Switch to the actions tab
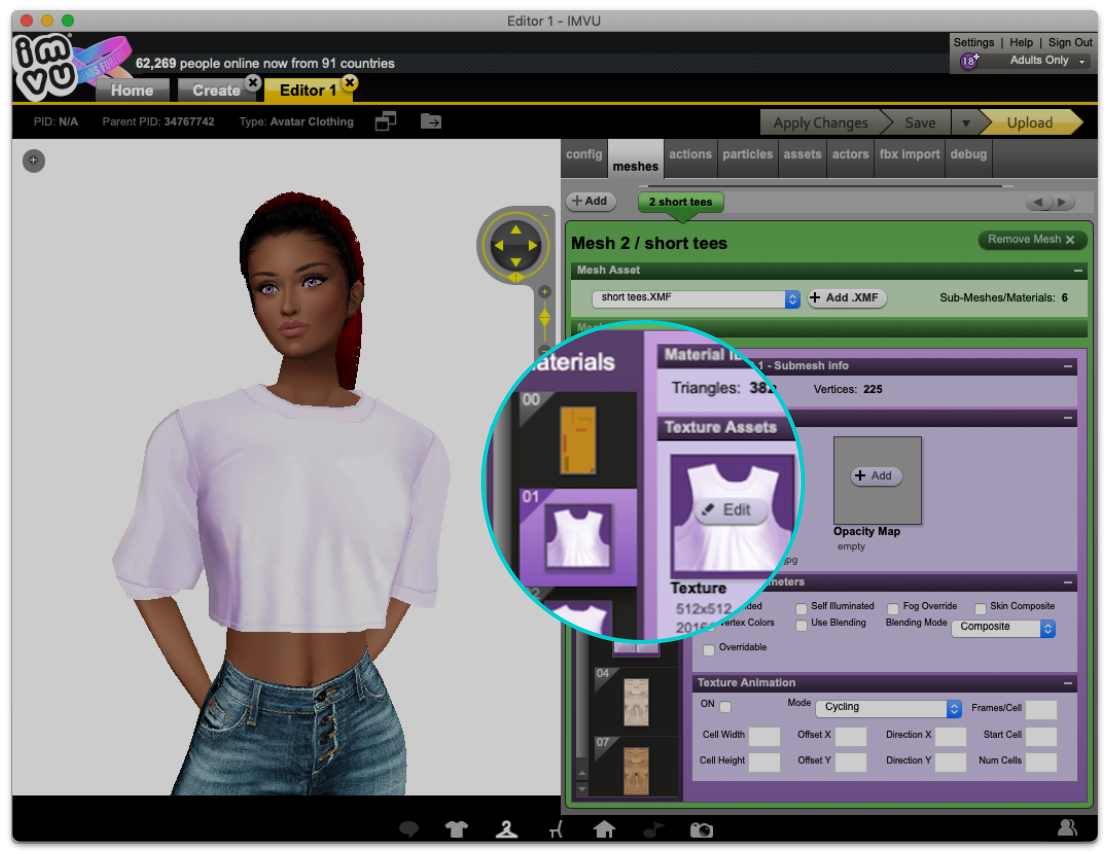Viewport: 1110px width, 854px height. pos(690,155)
